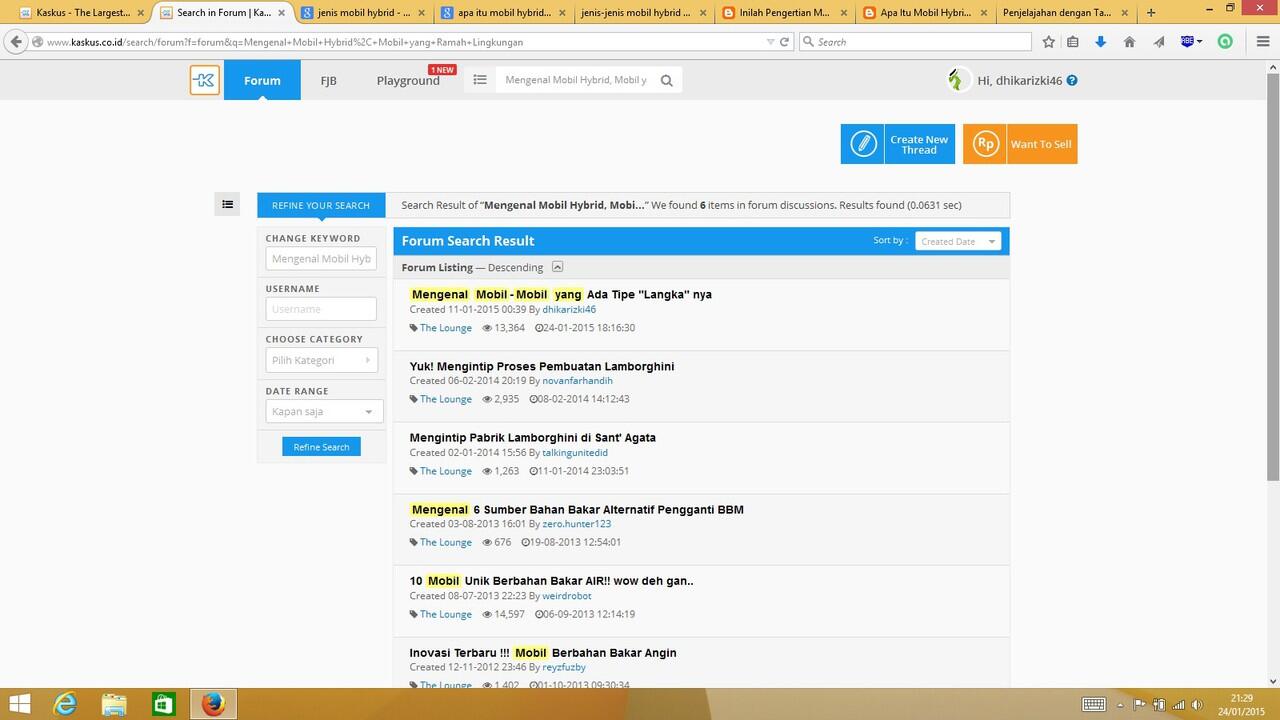The image size is (1280, 720).
Task: Click the Change Keyword input field
Action: [321, 259]
